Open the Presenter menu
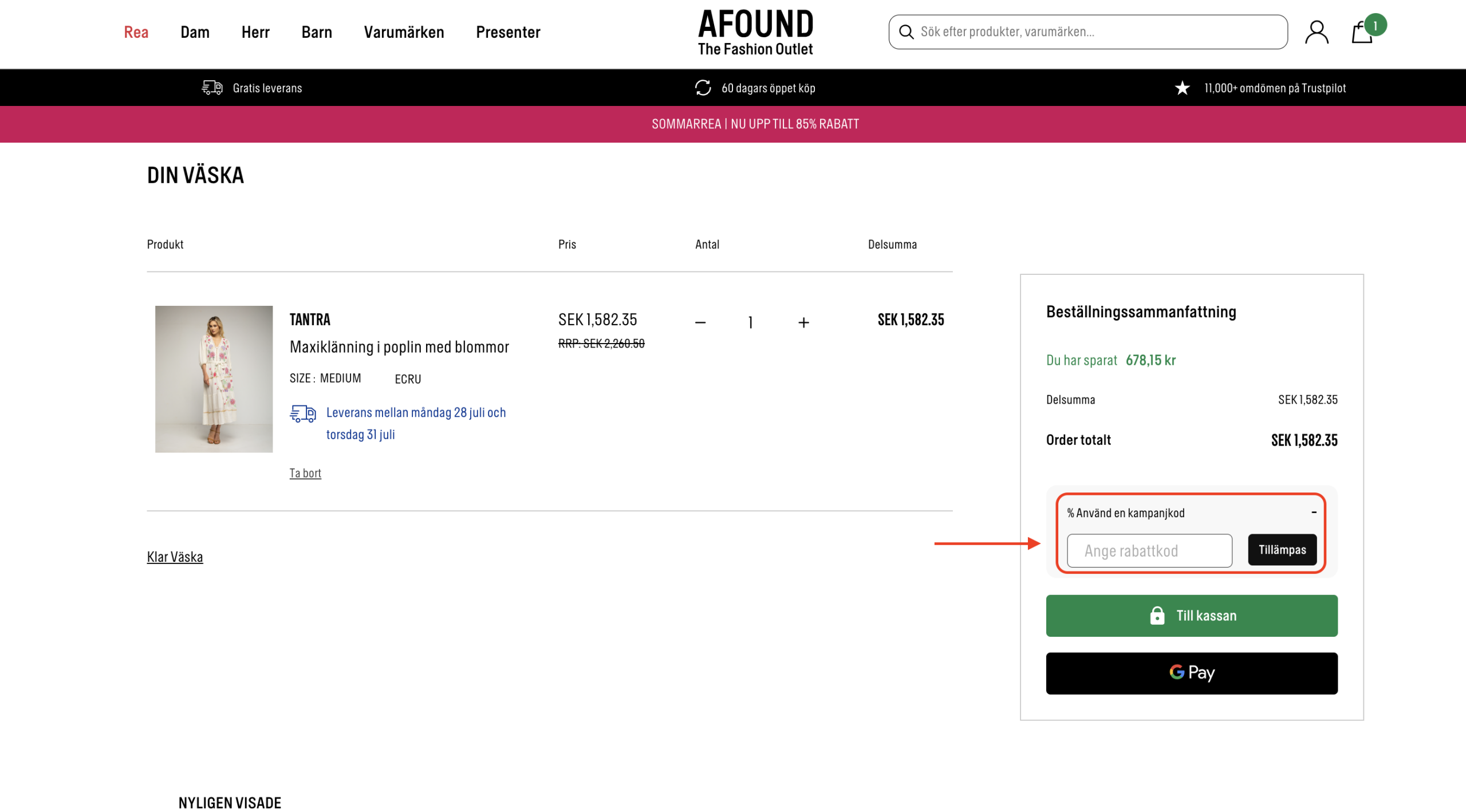The width and height of the screenshot is (1466, 812). click(508, 32)
